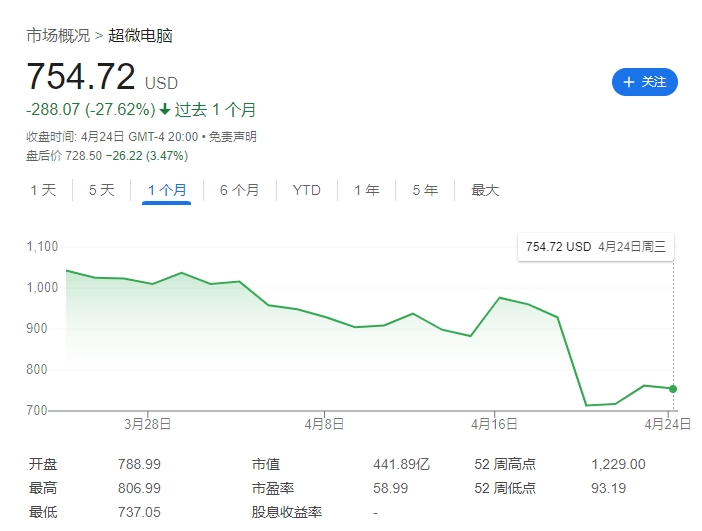
Task: Click the 52 周高点 value 1,229.00
Action: (619, 464)
